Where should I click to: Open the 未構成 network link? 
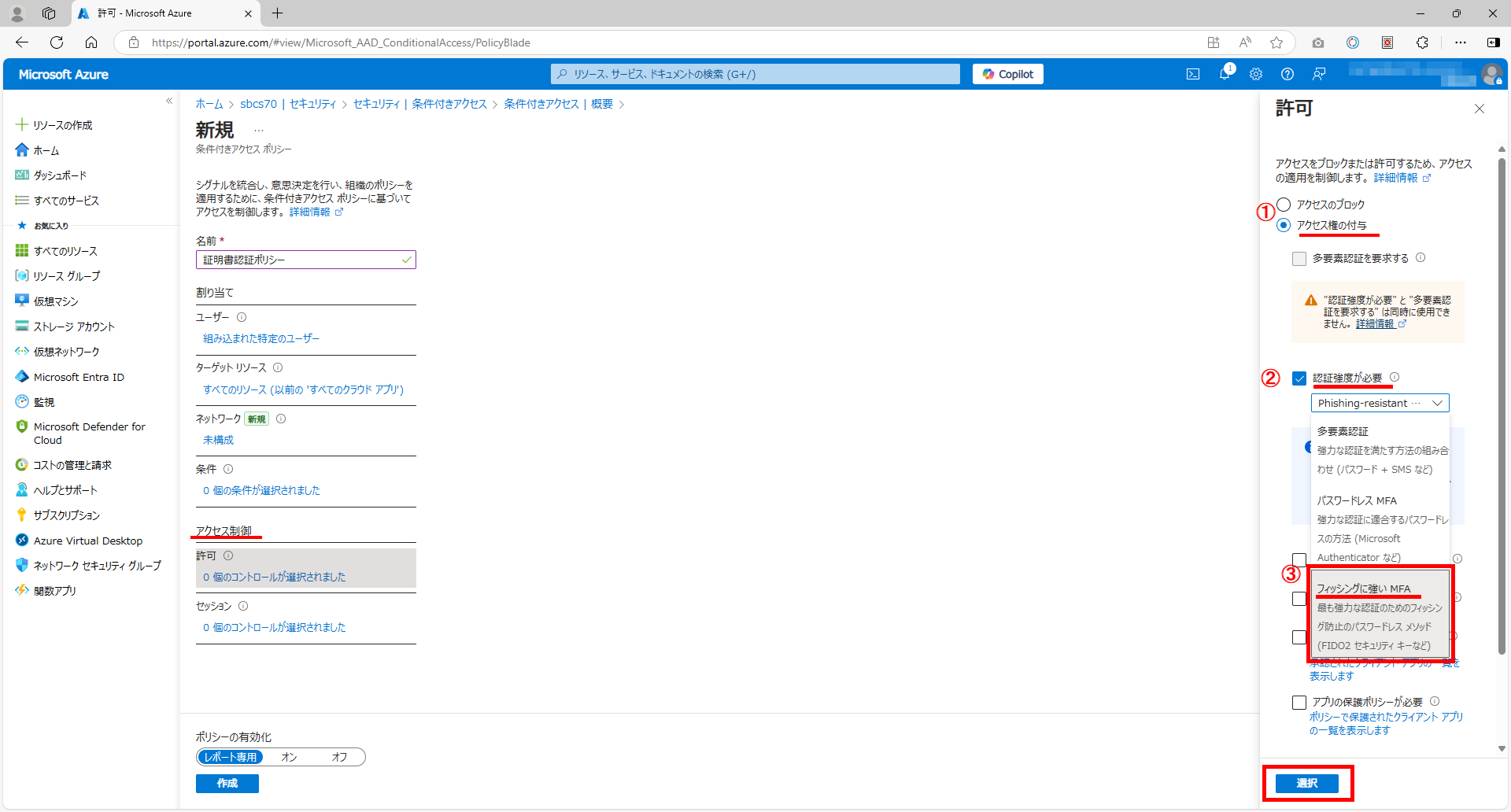tap(218, 440)
